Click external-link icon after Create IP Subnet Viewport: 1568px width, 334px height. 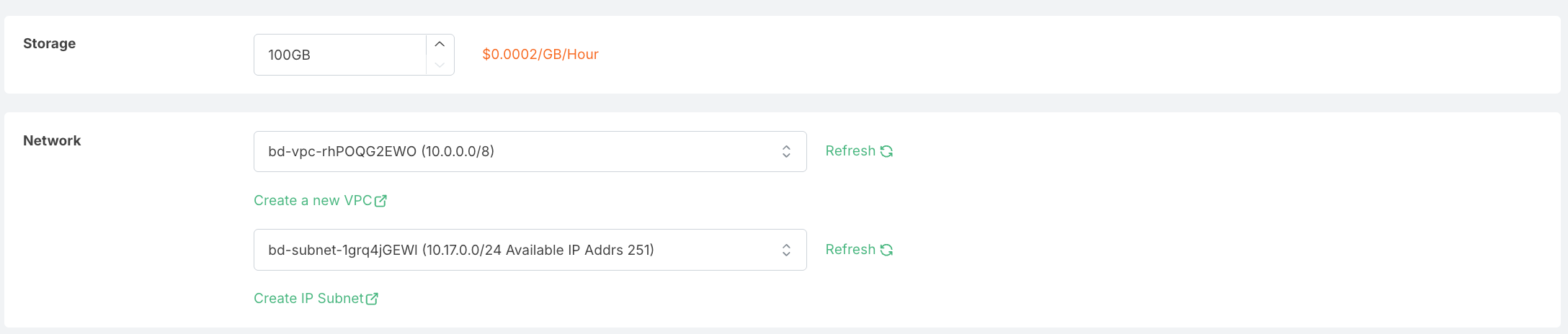372,299
